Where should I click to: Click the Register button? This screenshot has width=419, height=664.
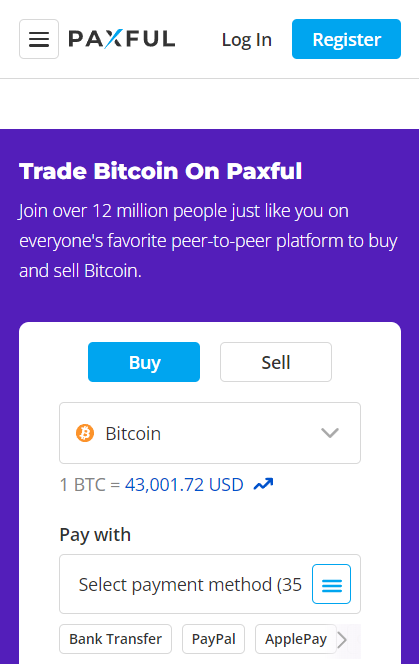click(347, 39)
